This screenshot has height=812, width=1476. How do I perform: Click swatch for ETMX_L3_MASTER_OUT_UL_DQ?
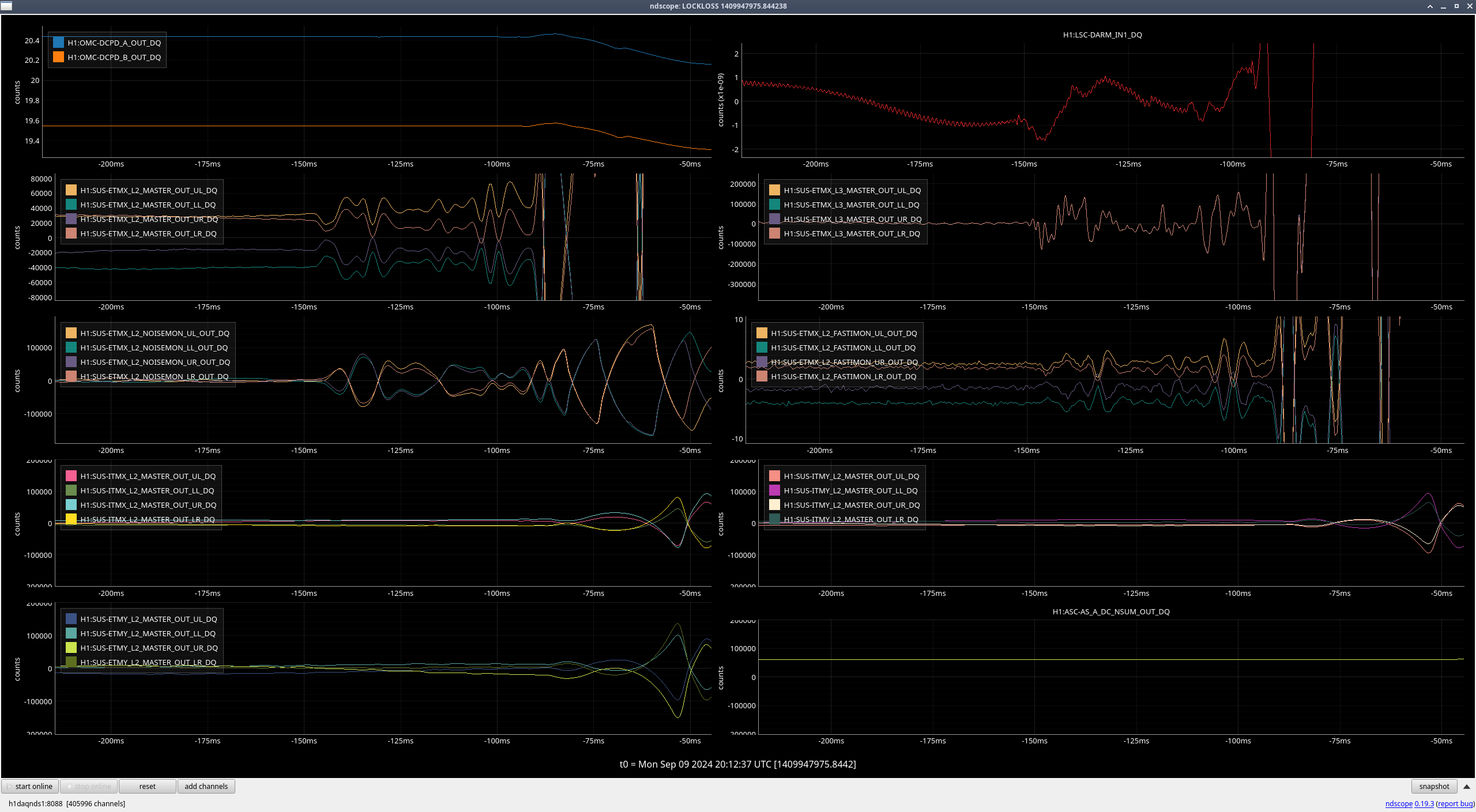pos(774,190)
